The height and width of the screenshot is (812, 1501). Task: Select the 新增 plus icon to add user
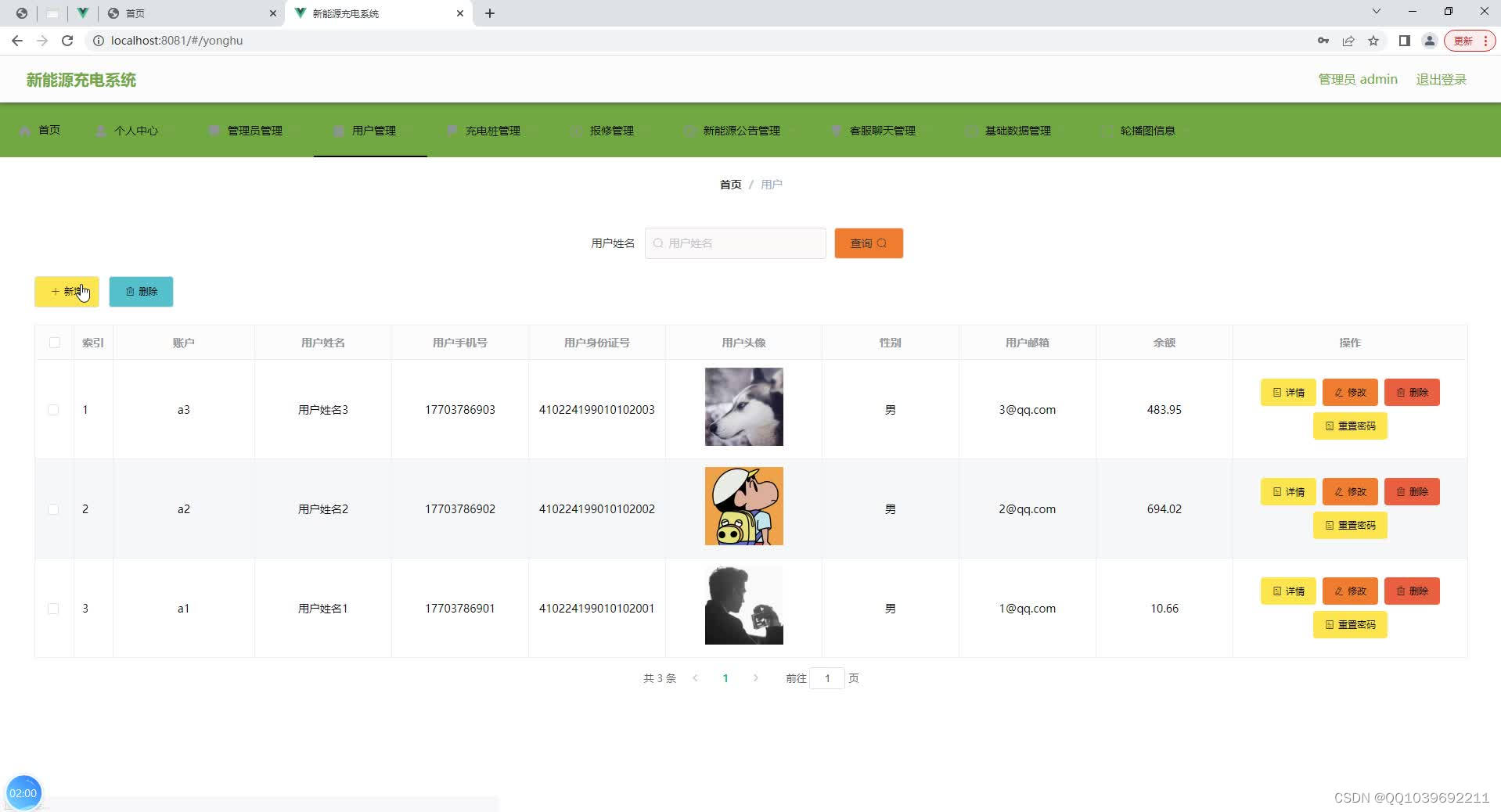tap(55, 291)
